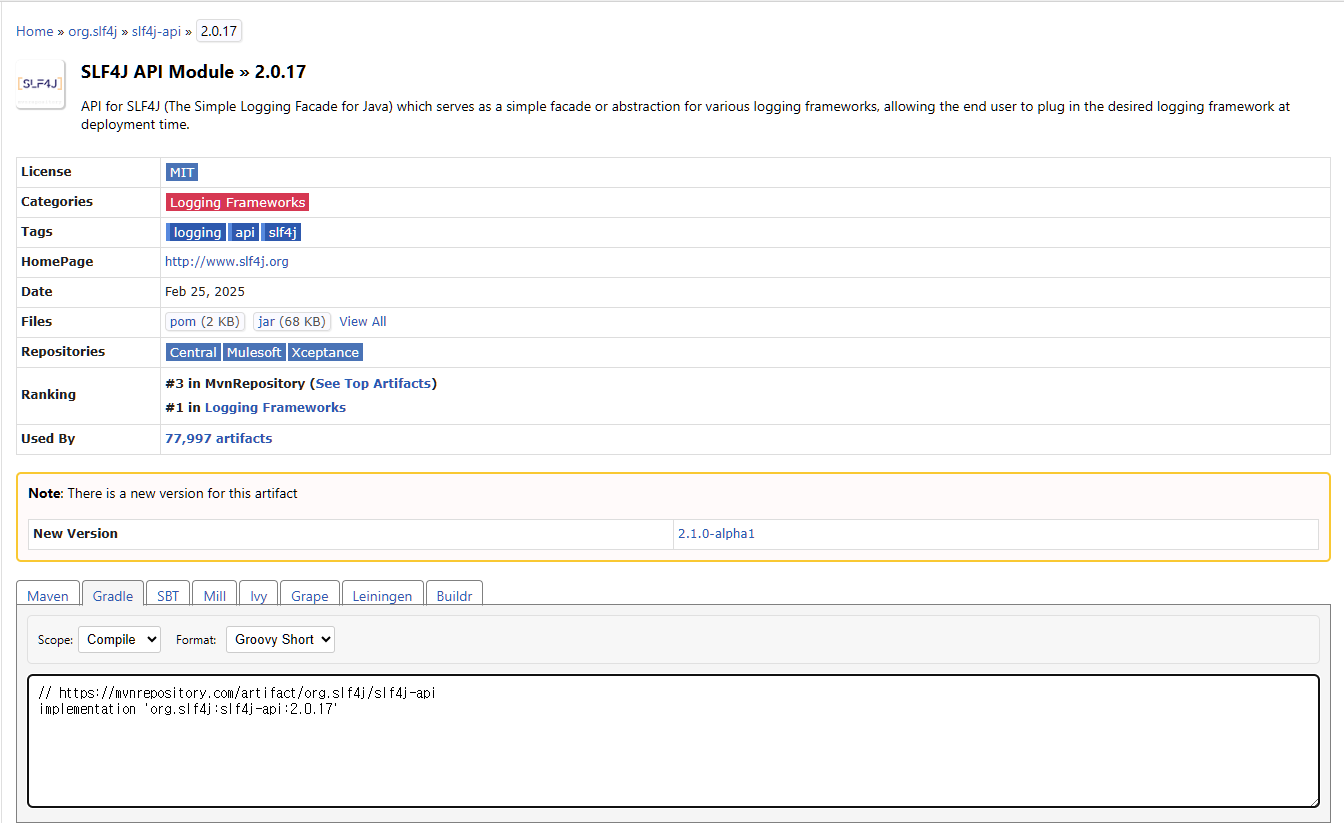Visit http://www.slf4j.org homepage link
This screenshot has width=1344, height=823.
(227, 262)
